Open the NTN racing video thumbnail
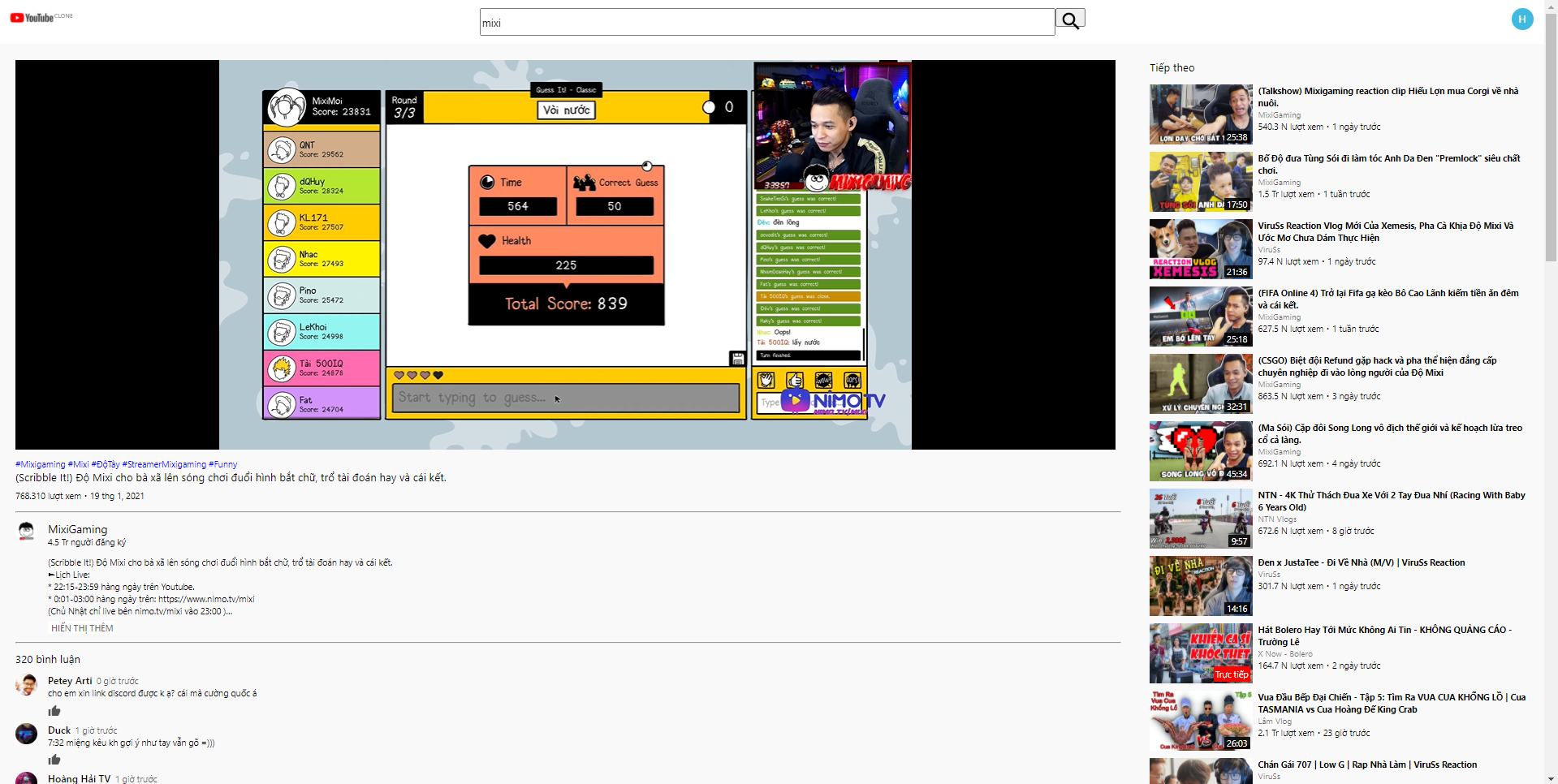The width and height of the screenshot is (1558, 784). (1199, 518)
